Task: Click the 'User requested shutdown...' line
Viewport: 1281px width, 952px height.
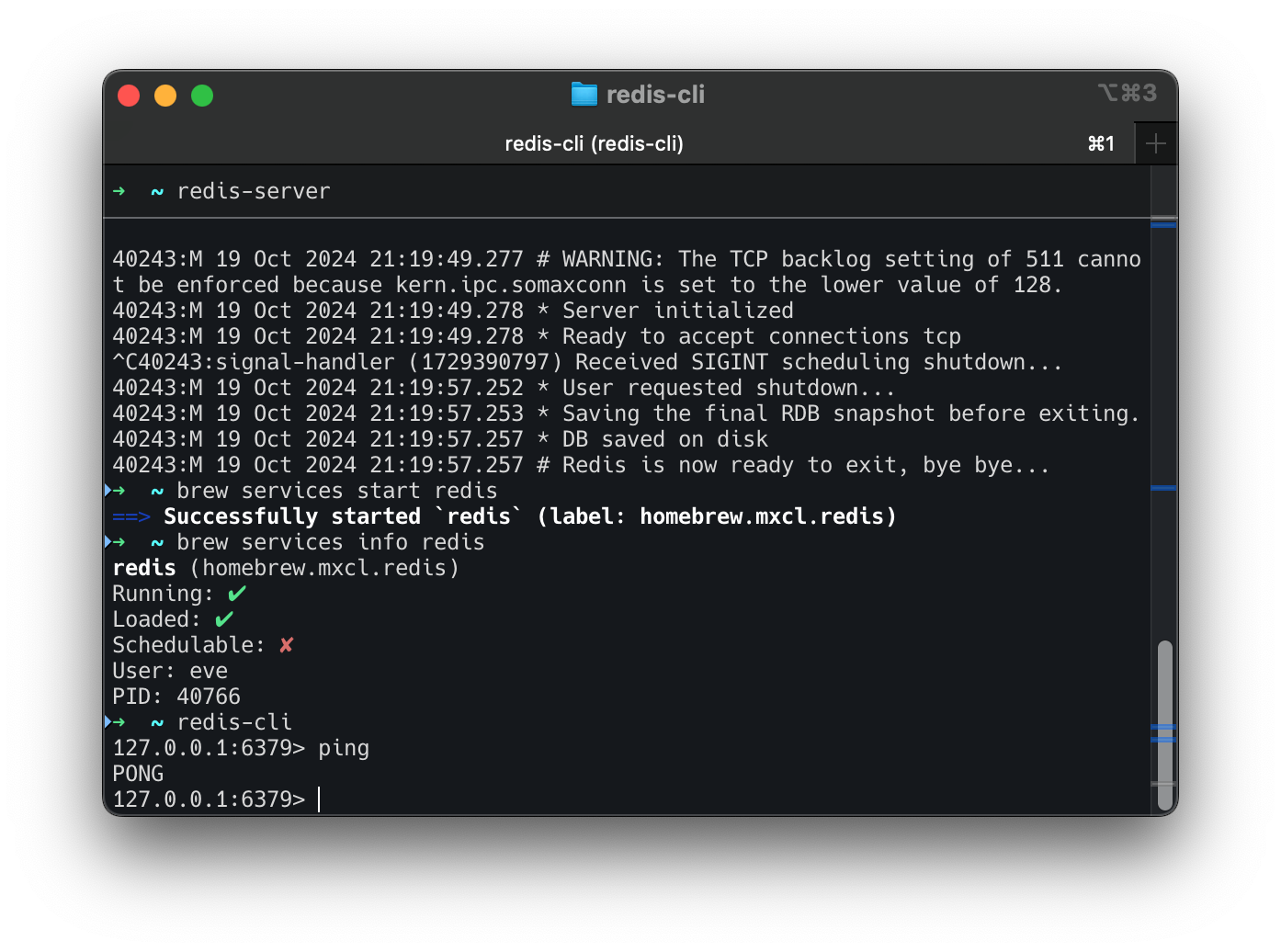Action: (504, 388)
